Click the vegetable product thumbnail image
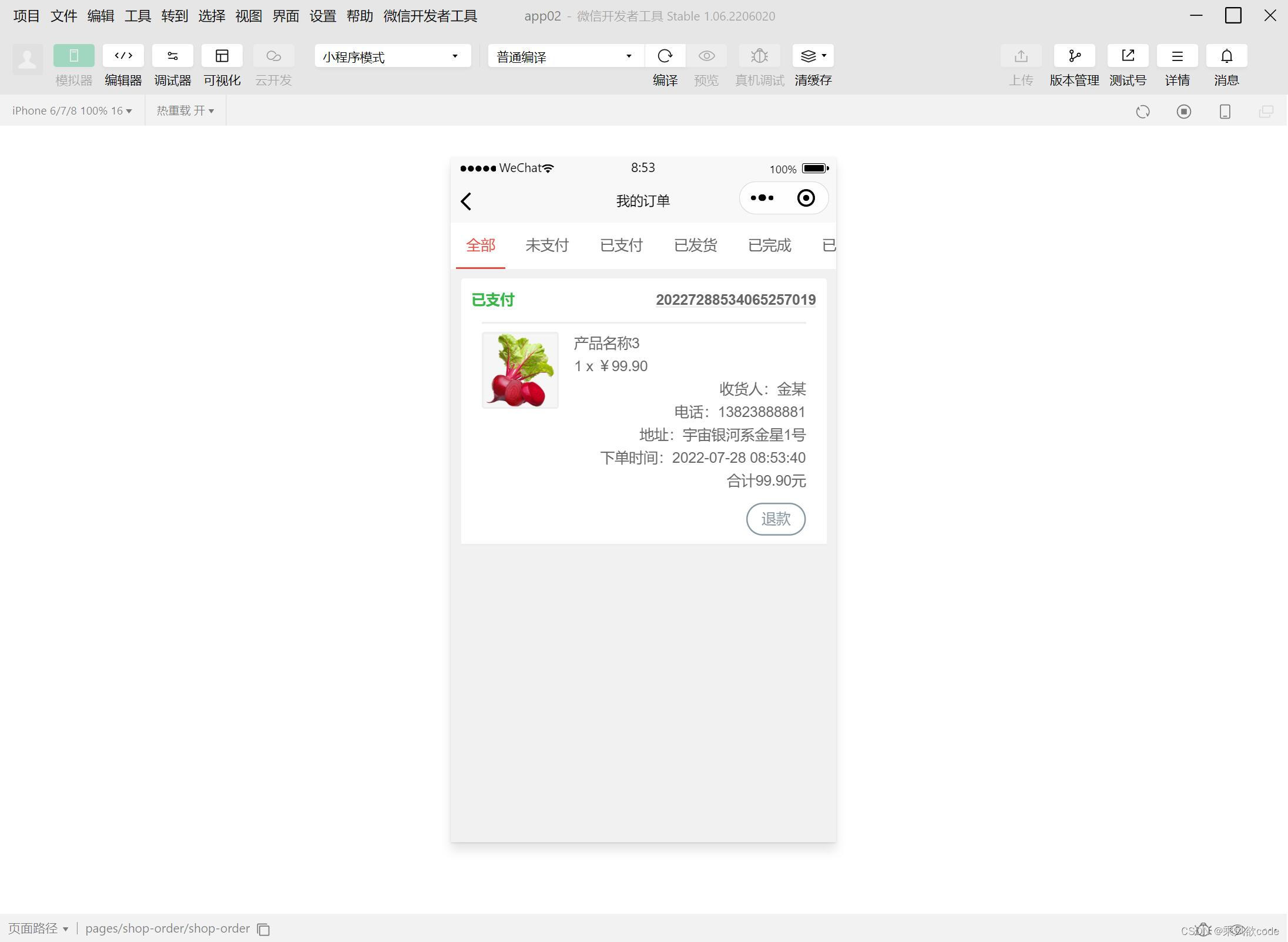The width and height of the screenshot is (1288, 942). click(x=519, y=370)
